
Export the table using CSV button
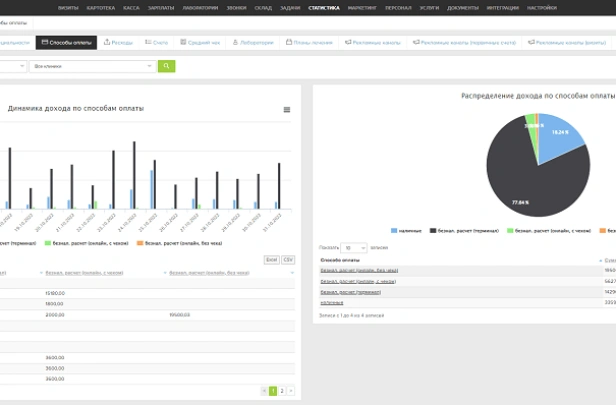point(288,259)
